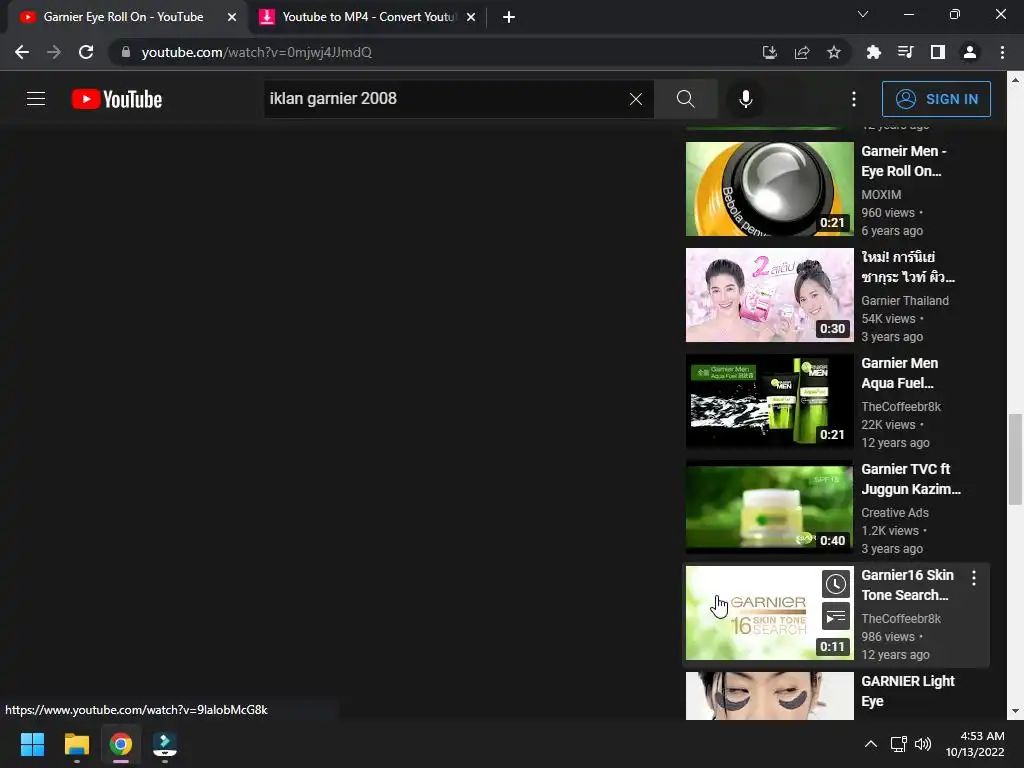1024x768 pixels.
Task: Click the address bar URL
Action: (x=257, y=52)
